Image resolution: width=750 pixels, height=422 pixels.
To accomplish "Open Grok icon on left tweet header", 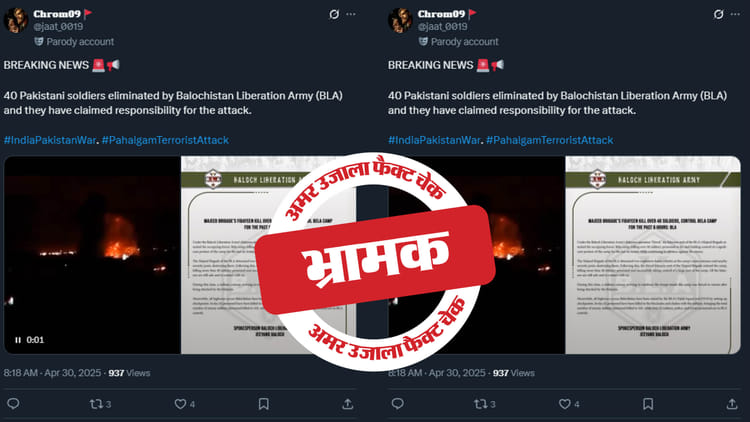I will [334, 14].
